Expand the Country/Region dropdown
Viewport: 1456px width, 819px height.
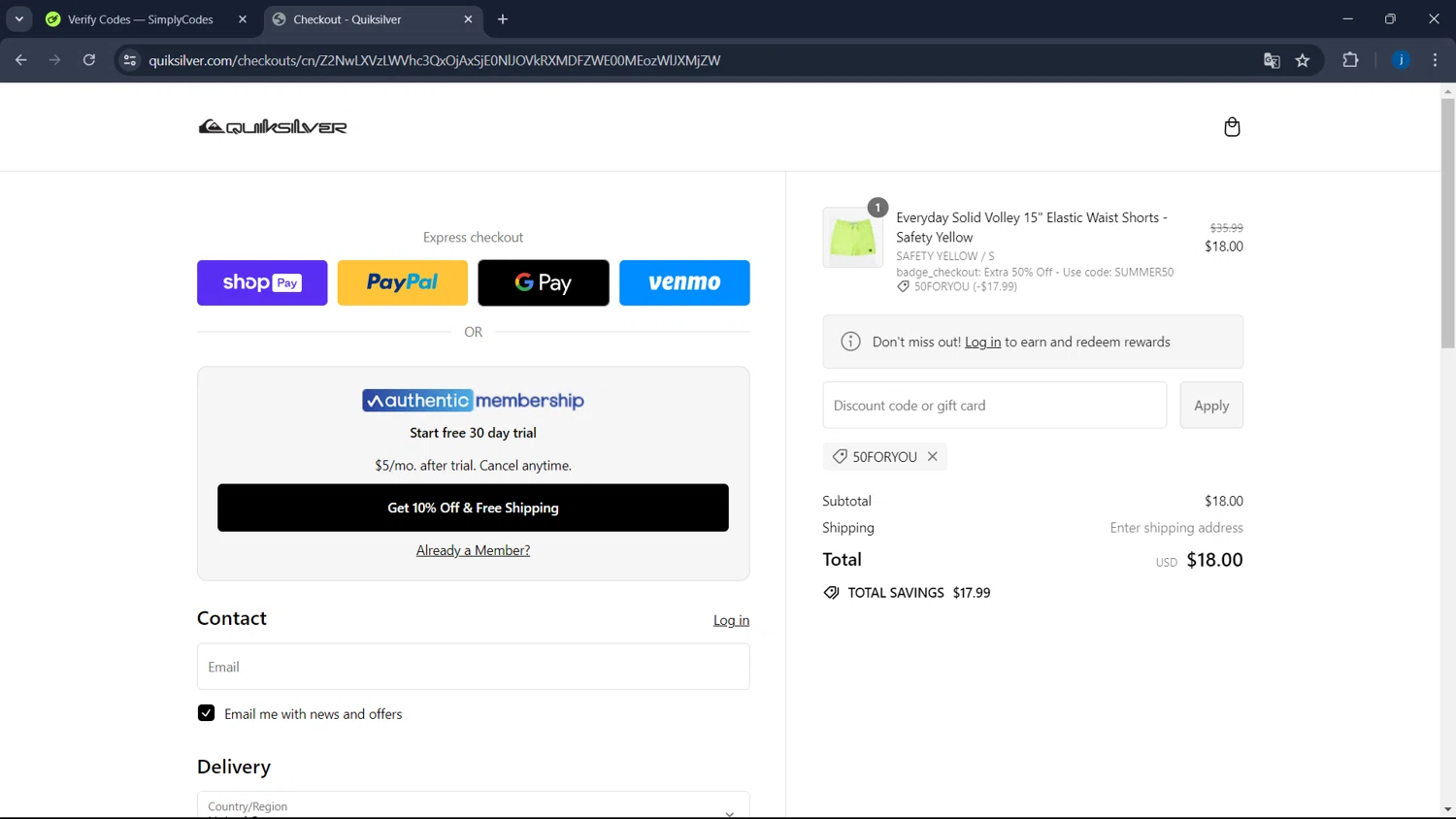coord(473,805)
